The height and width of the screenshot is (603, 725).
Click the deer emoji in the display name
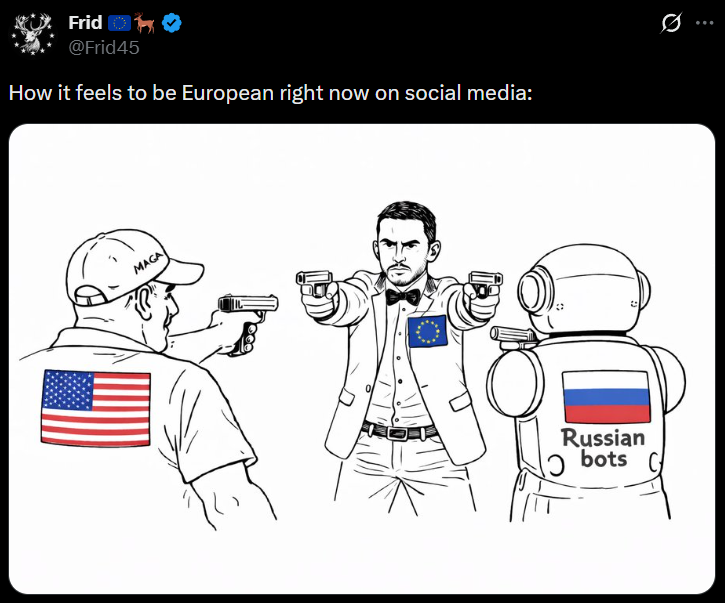[x=147, y=23]
